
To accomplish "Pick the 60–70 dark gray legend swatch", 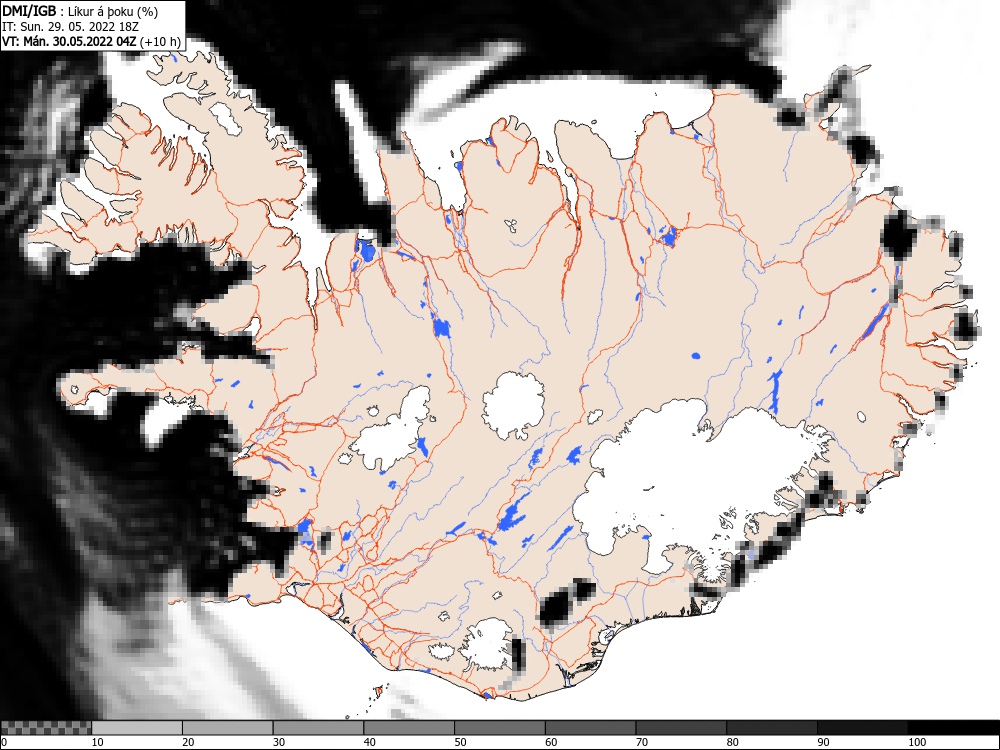I will point(590,728).
